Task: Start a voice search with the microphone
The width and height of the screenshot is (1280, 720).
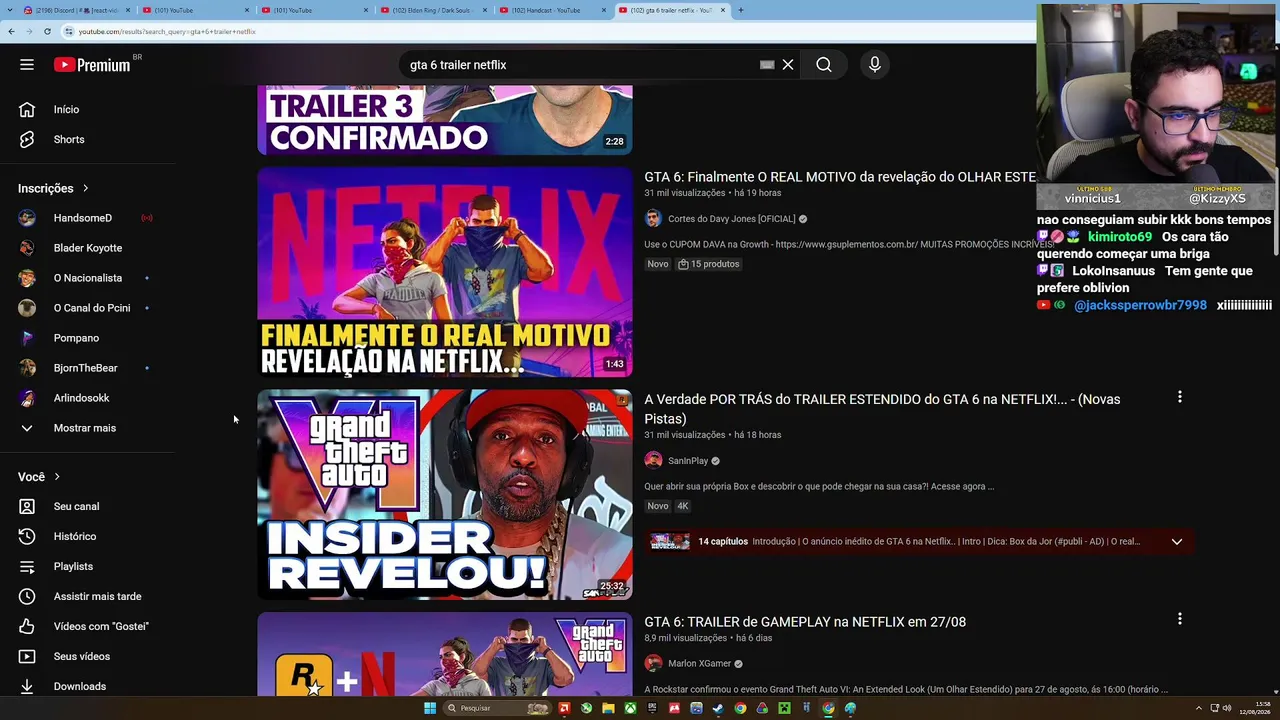Action: pos(875,65)
